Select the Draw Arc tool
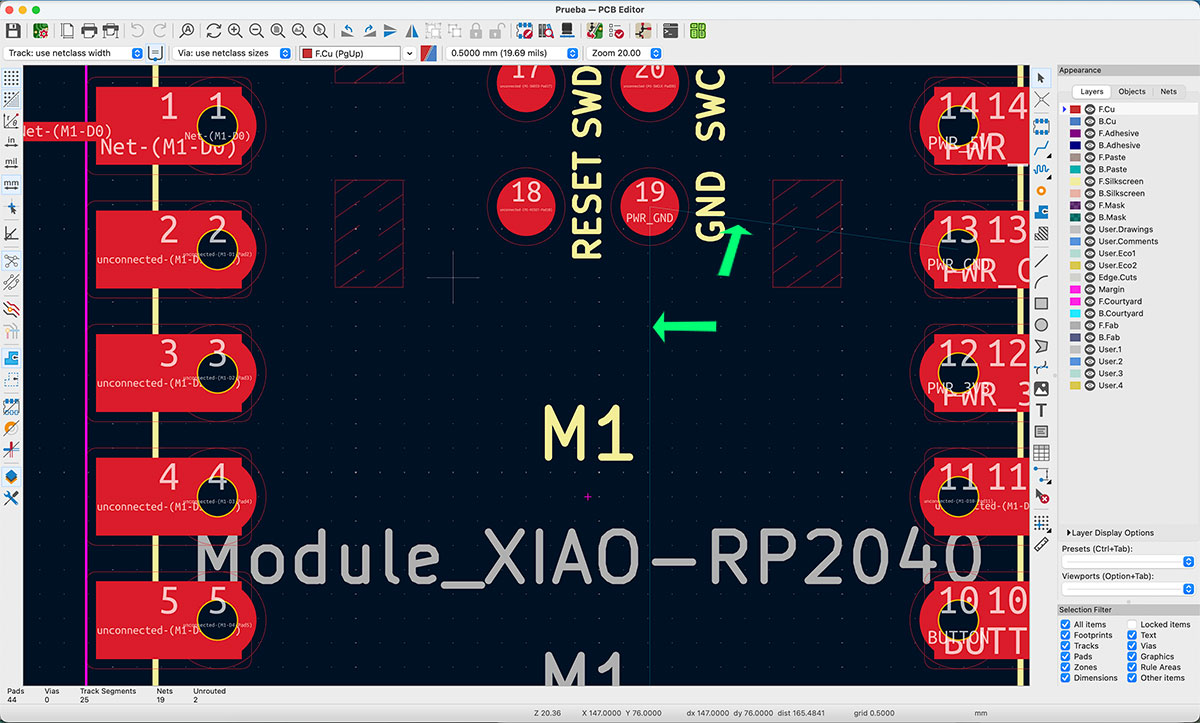 pyautogui.click(x=1041, y=281)
